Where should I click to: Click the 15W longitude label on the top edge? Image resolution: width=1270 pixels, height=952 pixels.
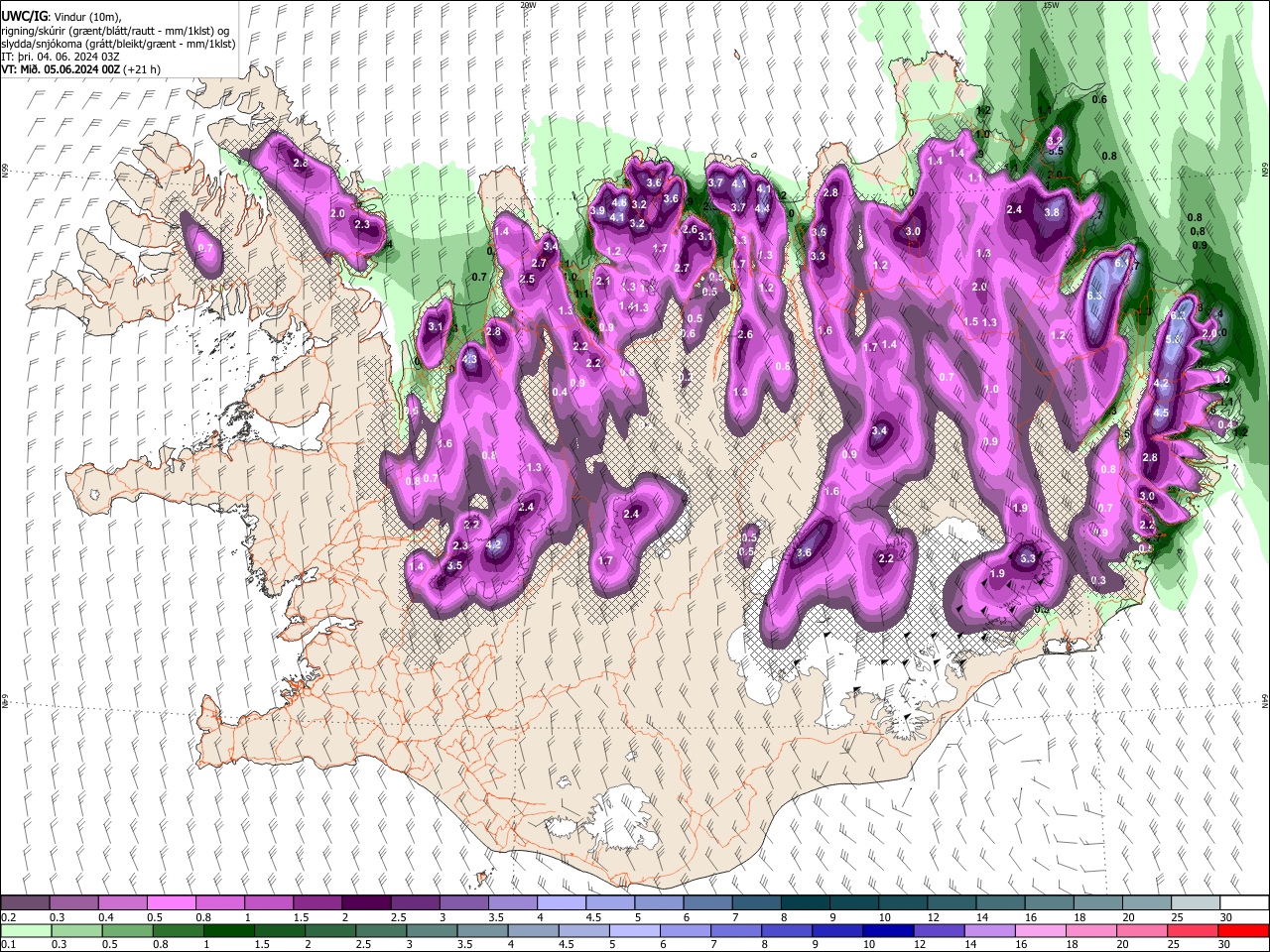click(x=1051, y=5)
